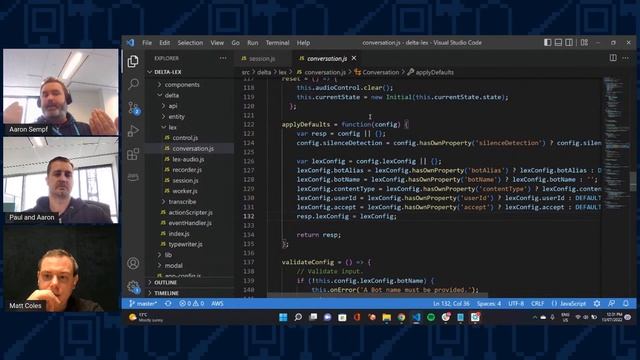Open the Edit menu
The height and width of the screenshot is (360, 640).
point(164,42)
